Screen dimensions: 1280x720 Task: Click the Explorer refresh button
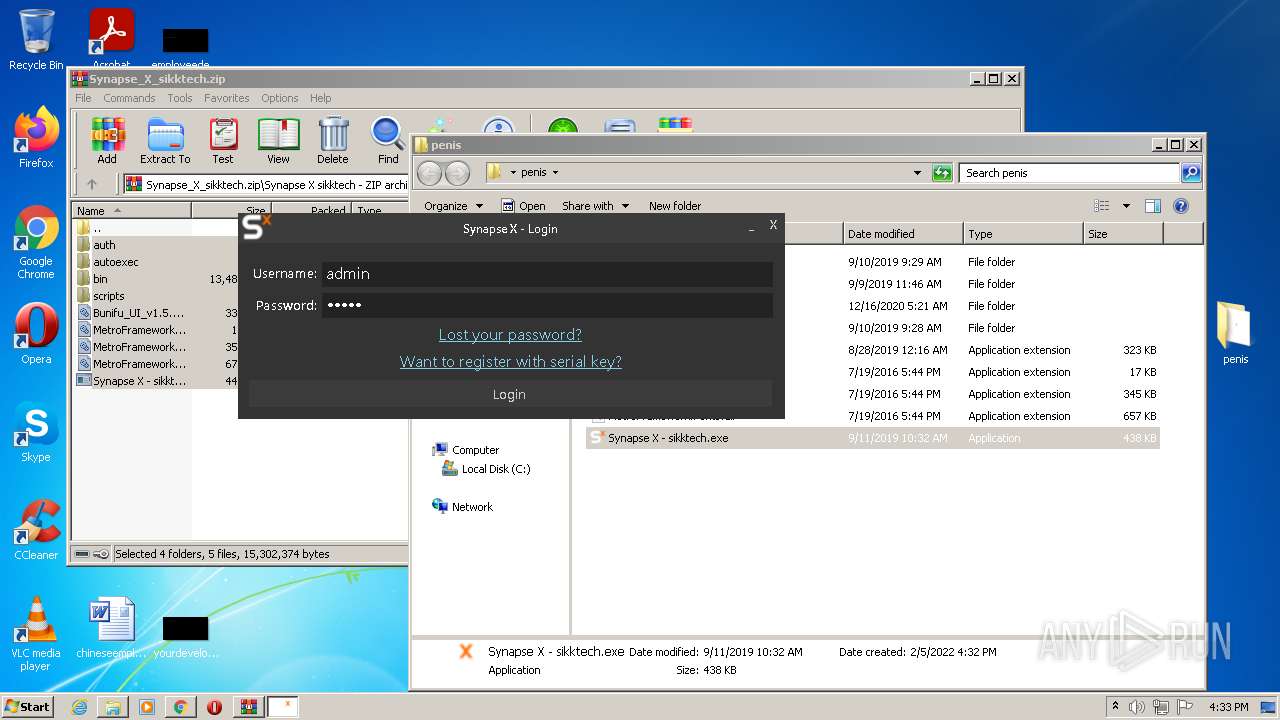(942, 173)
